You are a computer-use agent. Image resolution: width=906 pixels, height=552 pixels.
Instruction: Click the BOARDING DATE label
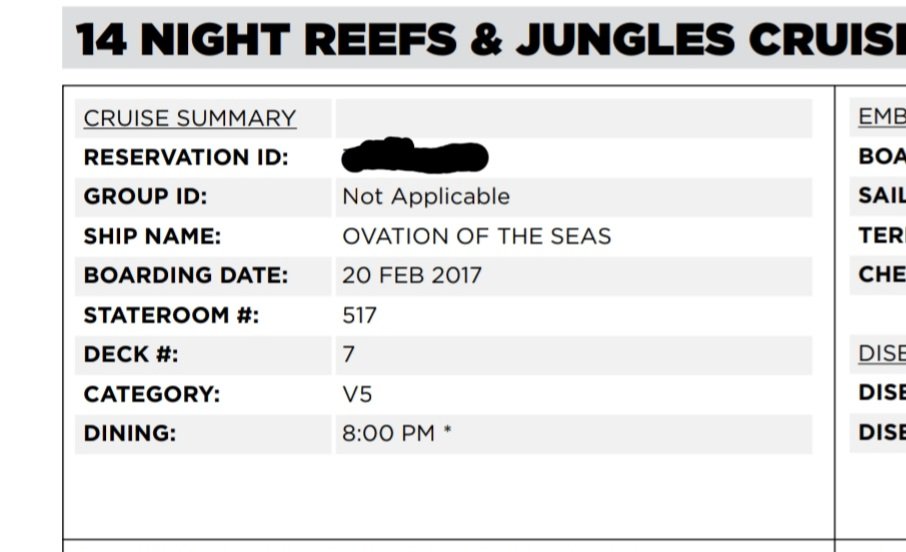pyautogui.click(x=185, y=275)
